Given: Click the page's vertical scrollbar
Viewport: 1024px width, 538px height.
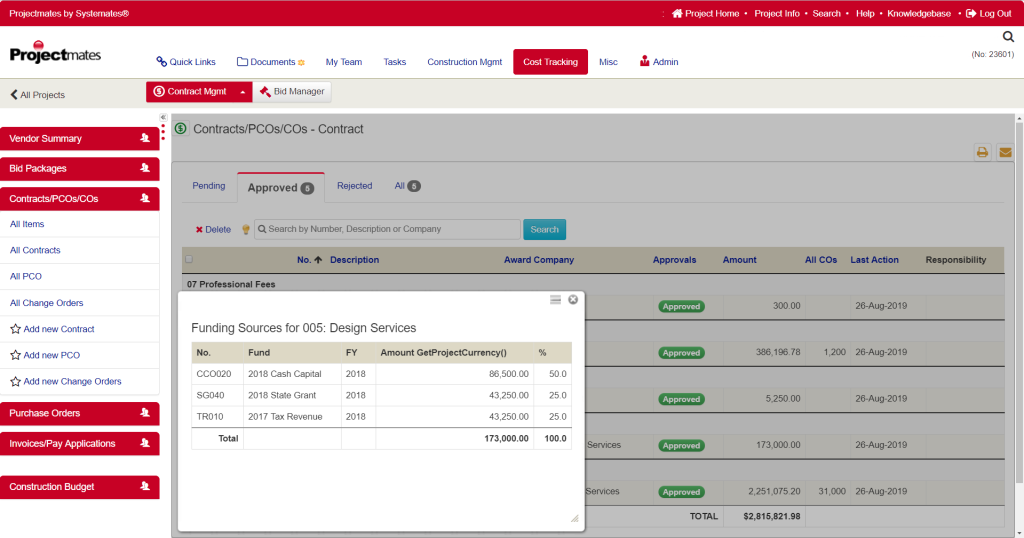Looking at the screenshot, I should coord(1019,300).
